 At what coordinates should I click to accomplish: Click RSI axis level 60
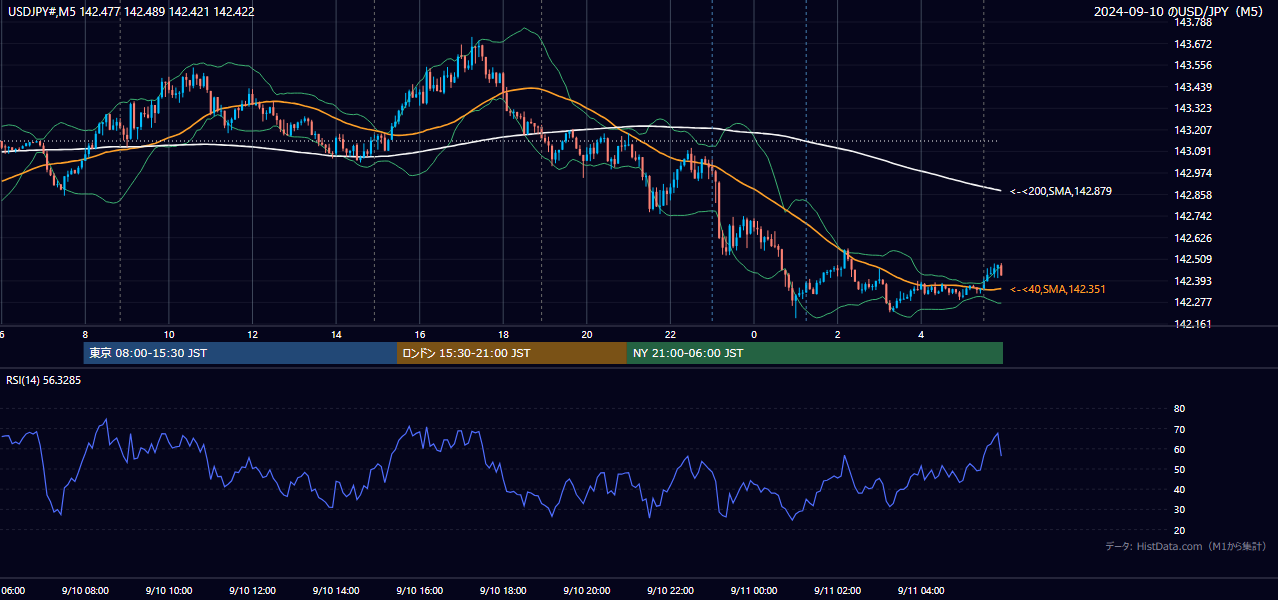tap(1180, 449)
